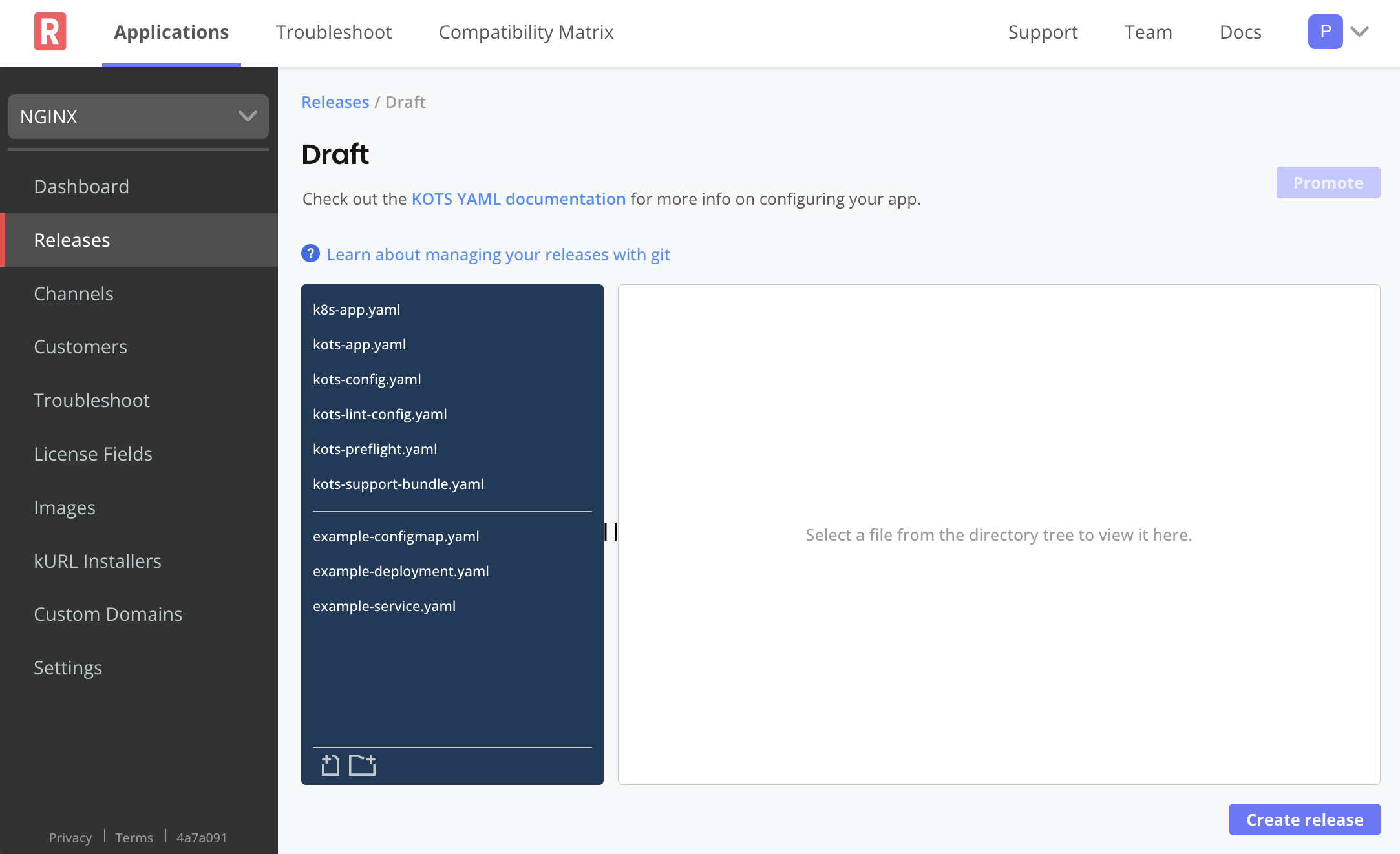Click the help circle icon next to git
This screenshot has width=1400, height=854.
[310, 254]
